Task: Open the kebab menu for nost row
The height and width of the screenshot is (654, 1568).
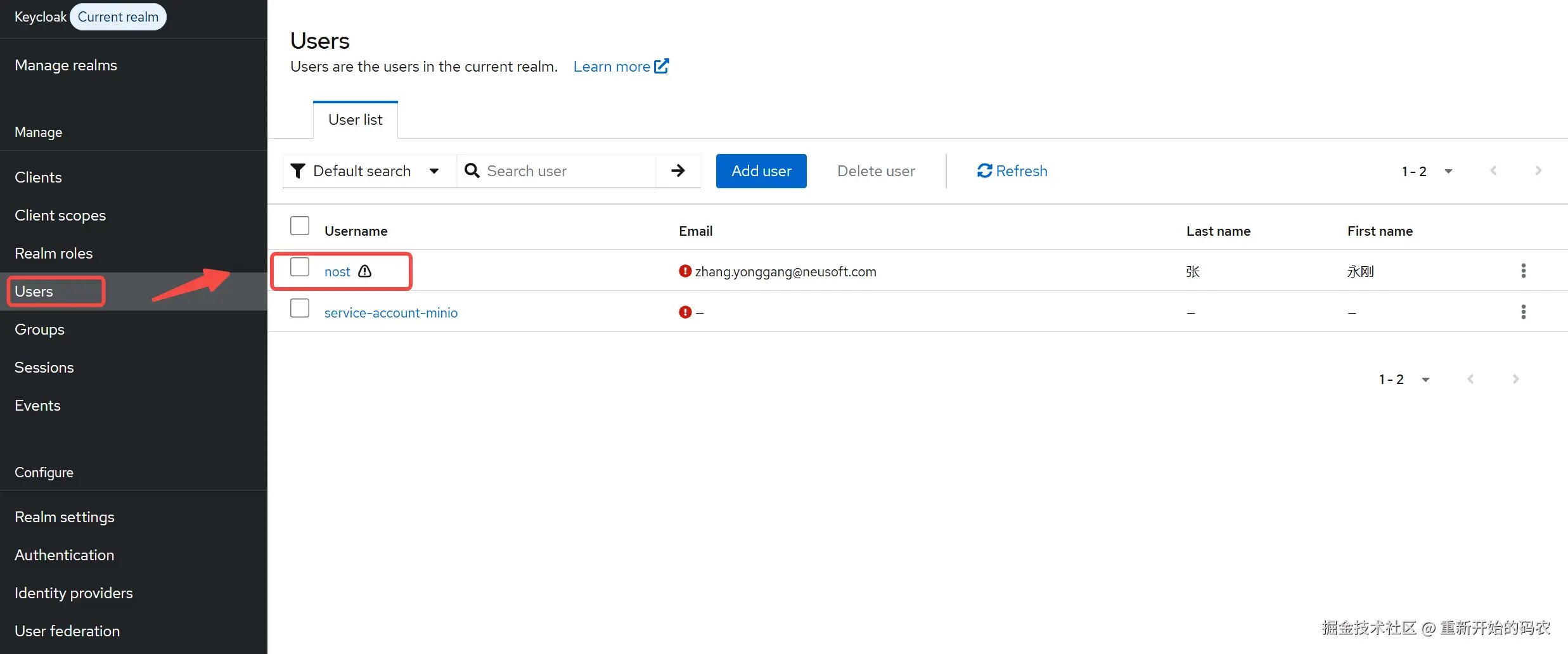Action: (x=1524, y=271)
